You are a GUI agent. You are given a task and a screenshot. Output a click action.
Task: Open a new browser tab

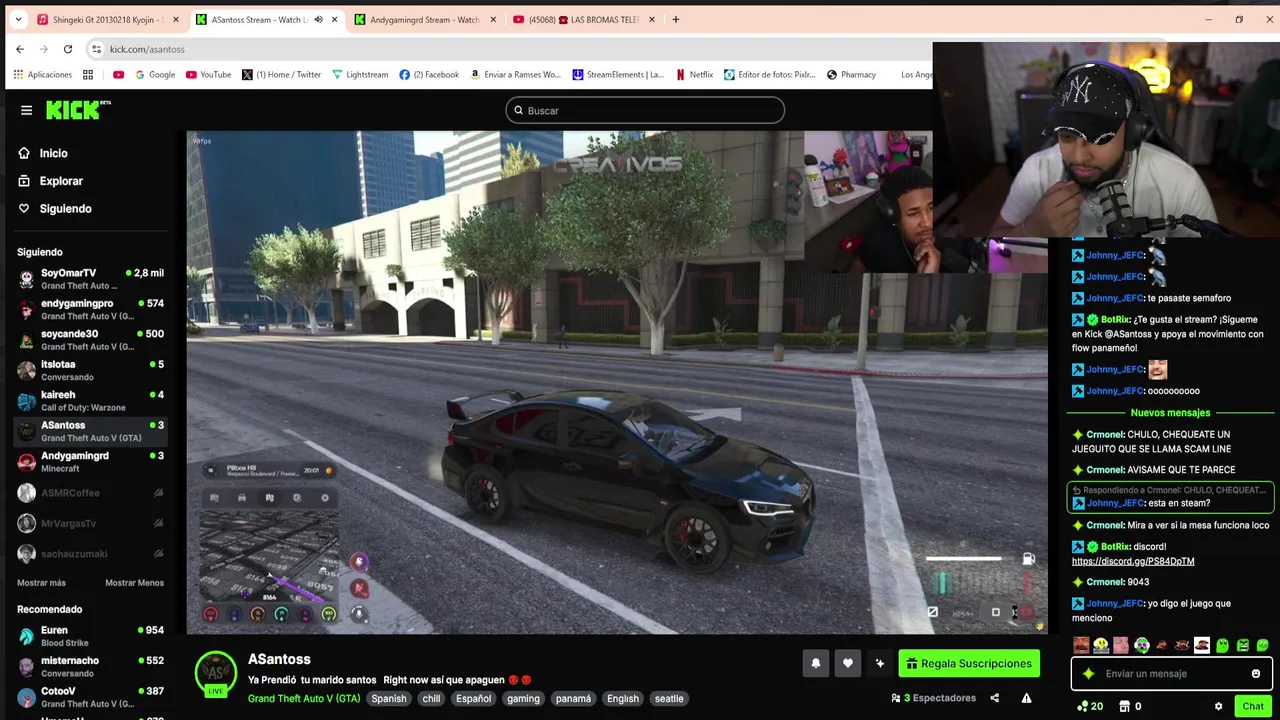(x=676, y=19)
